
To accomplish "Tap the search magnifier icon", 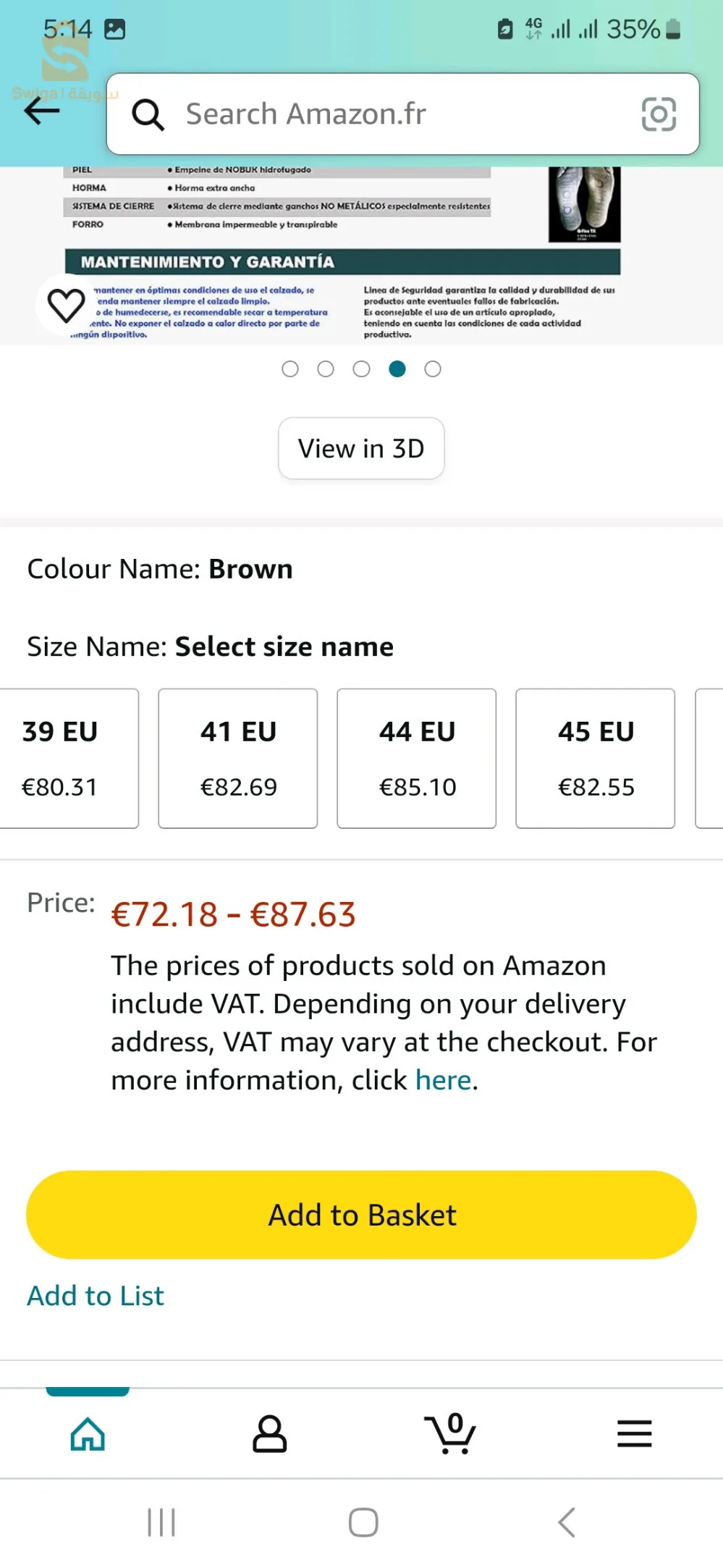I will click(x=148, y=114).
